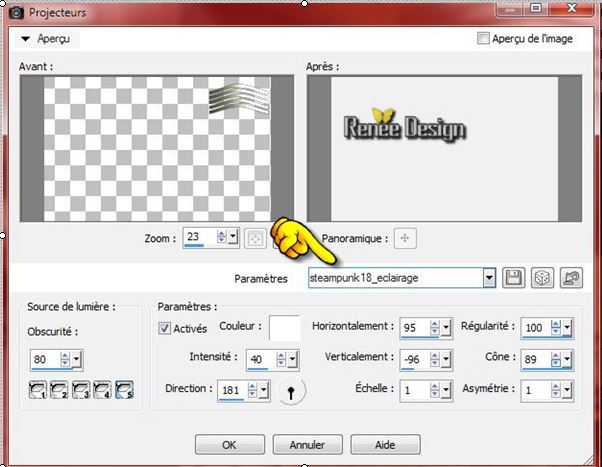Click the randomize parameters dice icon
The width and height of the screenshot is (602, 467).
click(x=542, y=278)
